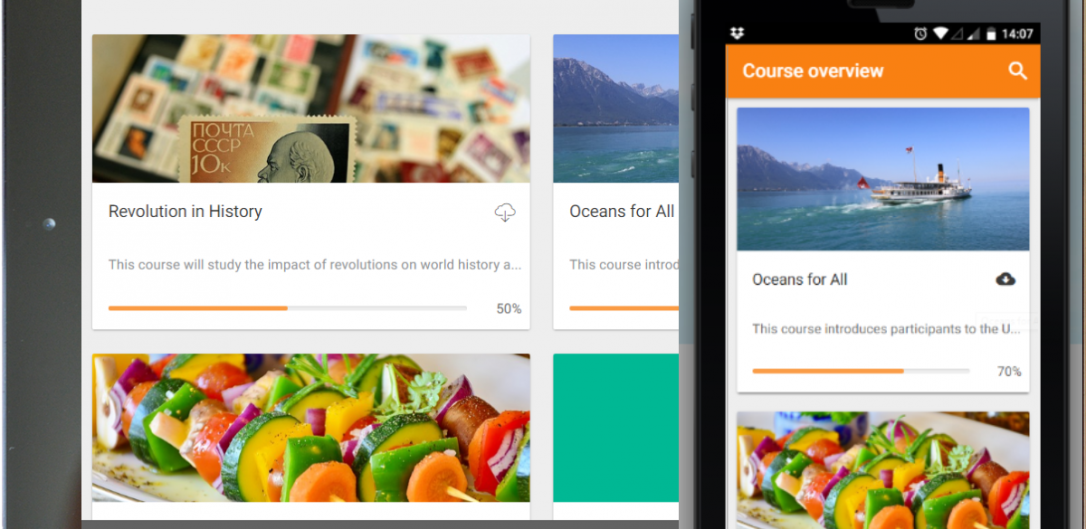1086x529 pixels.
Task: Click the Revolution in History description text
Action: 314,264
